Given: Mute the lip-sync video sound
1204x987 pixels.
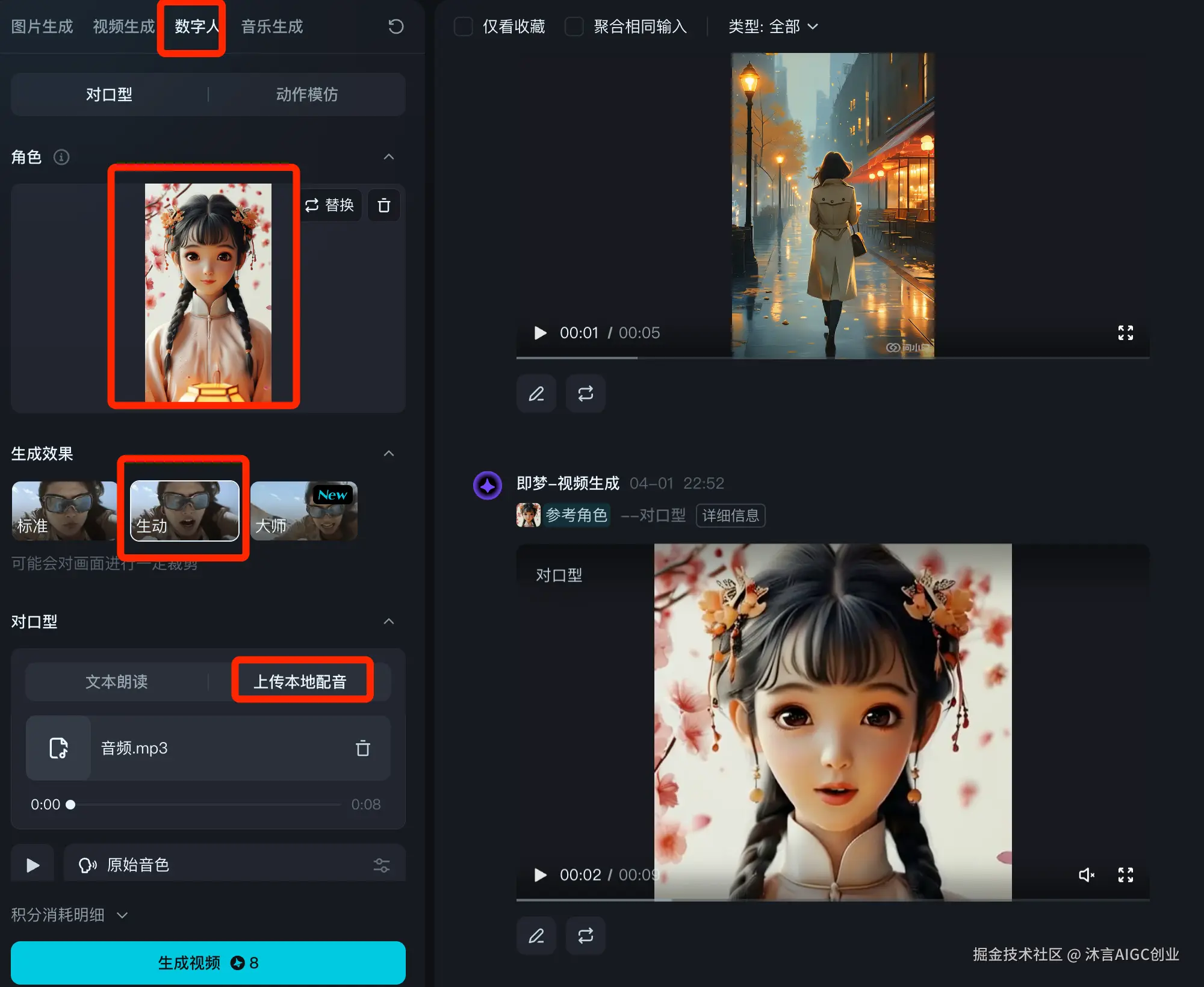Looking at the screenshot, I should coord(1086,874).
